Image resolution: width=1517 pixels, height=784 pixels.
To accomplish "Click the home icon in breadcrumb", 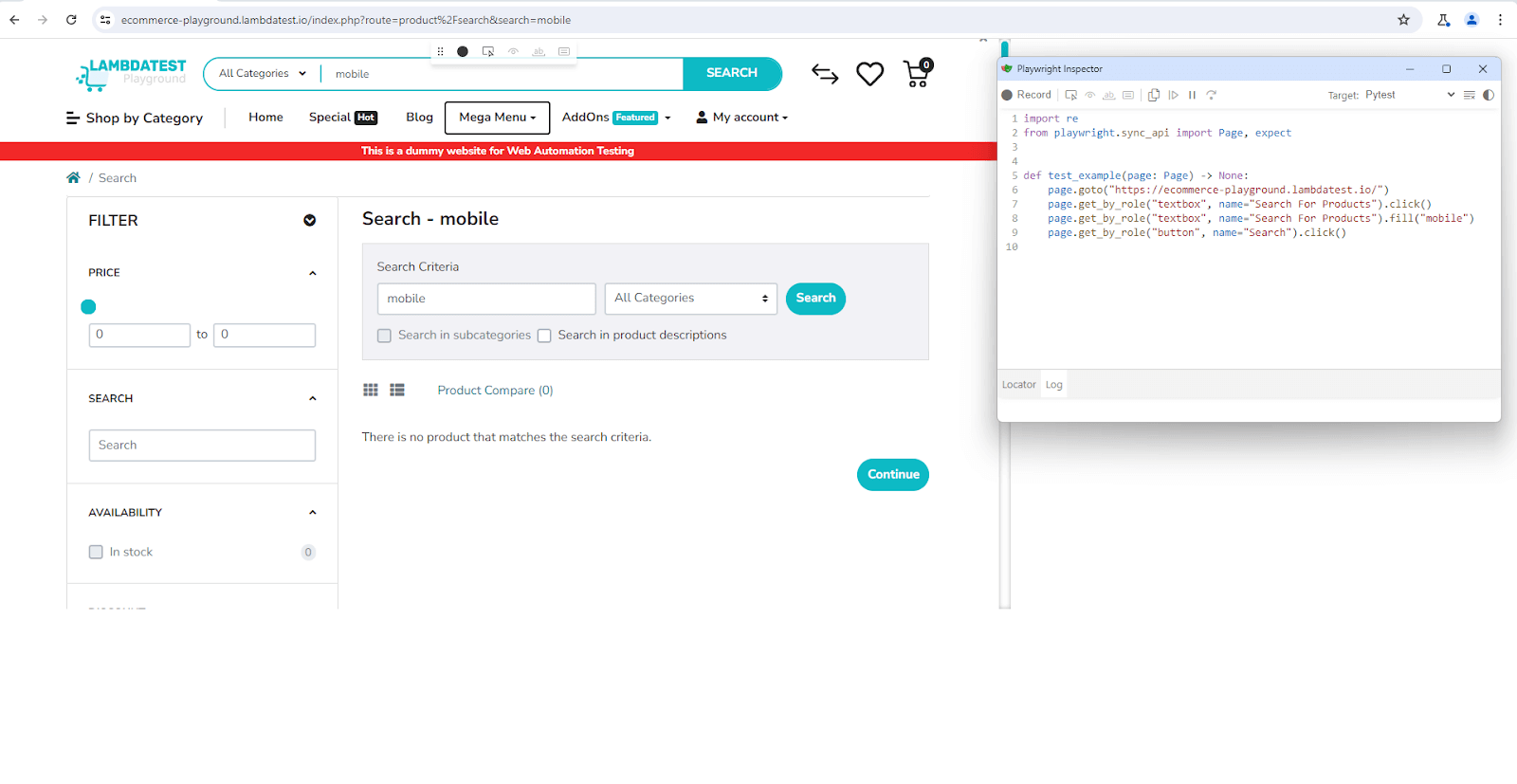I will tap(73, 177).
